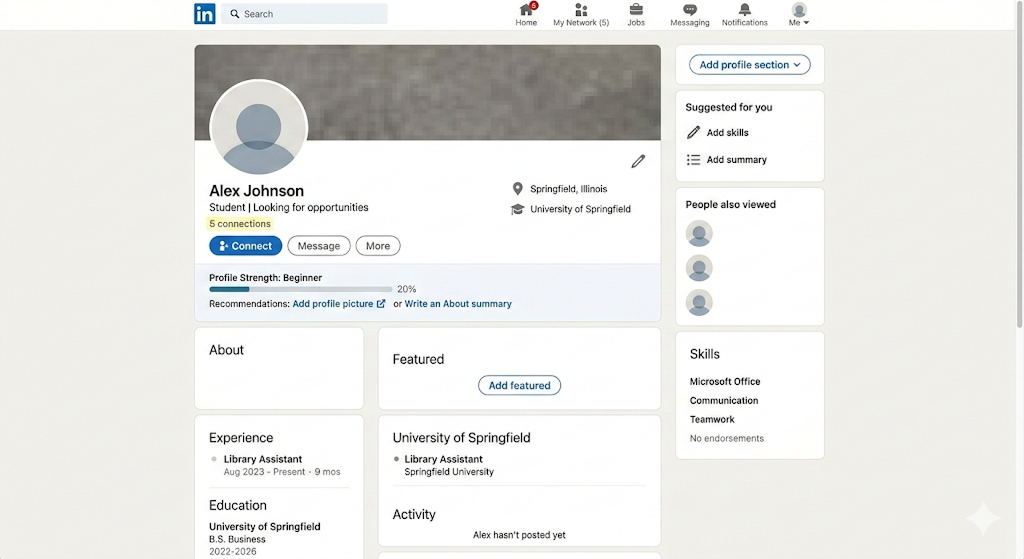
Task: Click the Profile Strength progress bar
Action: pos(300,289)
